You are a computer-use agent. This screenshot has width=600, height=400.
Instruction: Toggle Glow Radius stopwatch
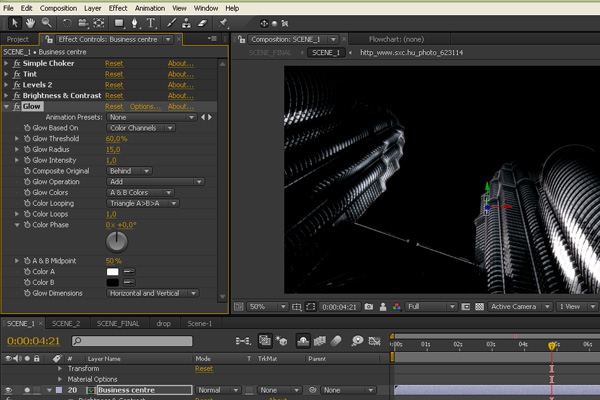click(x=27, y=149)
